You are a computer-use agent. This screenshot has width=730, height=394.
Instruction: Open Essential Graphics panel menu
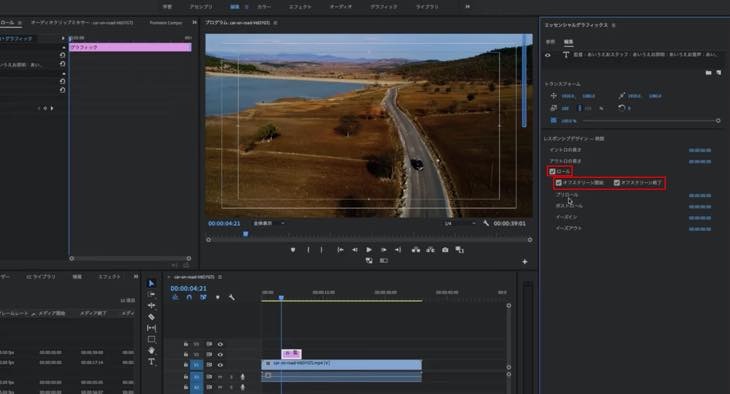pyautogui.click(x=614, y=25)
